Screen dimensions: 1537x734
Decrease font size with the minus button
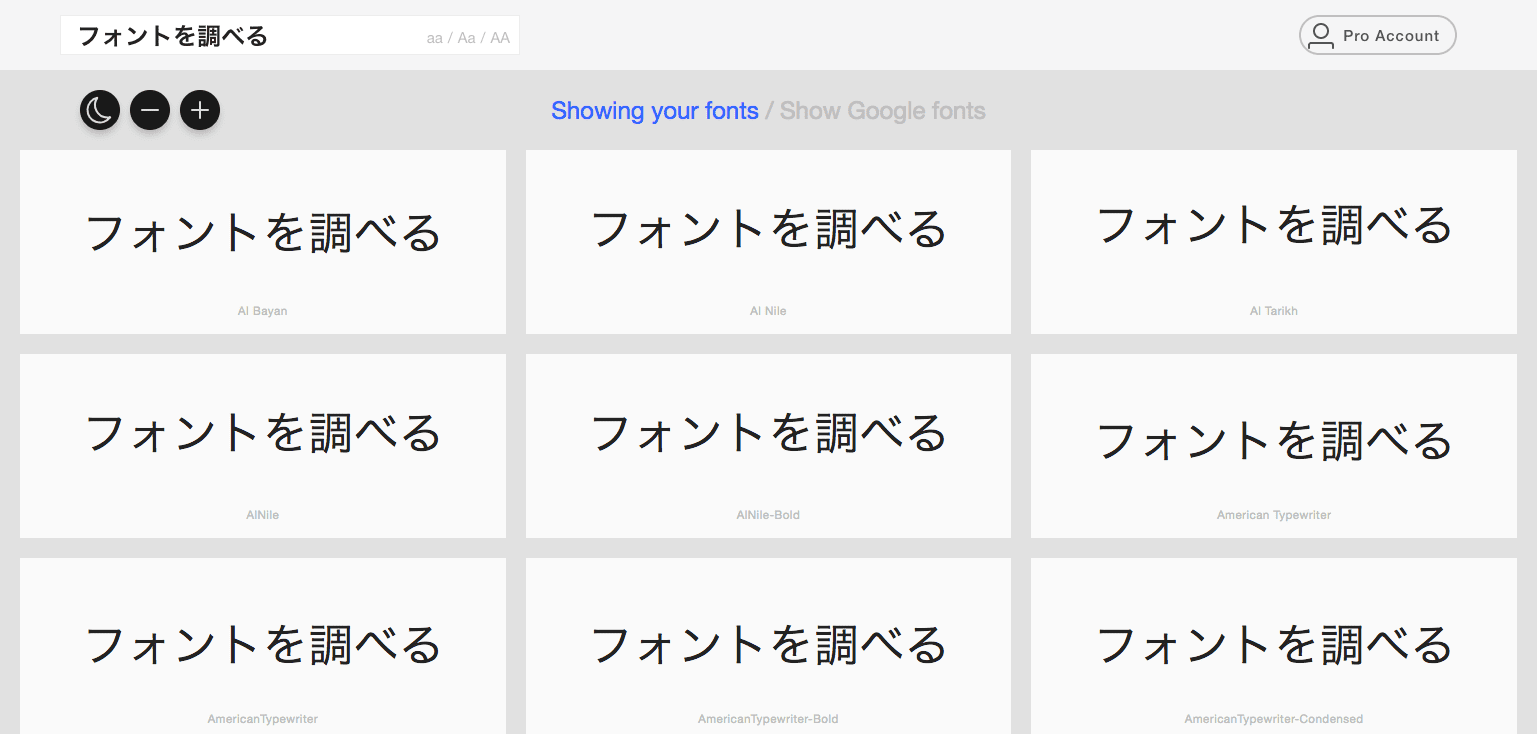[x=150, y=110]
